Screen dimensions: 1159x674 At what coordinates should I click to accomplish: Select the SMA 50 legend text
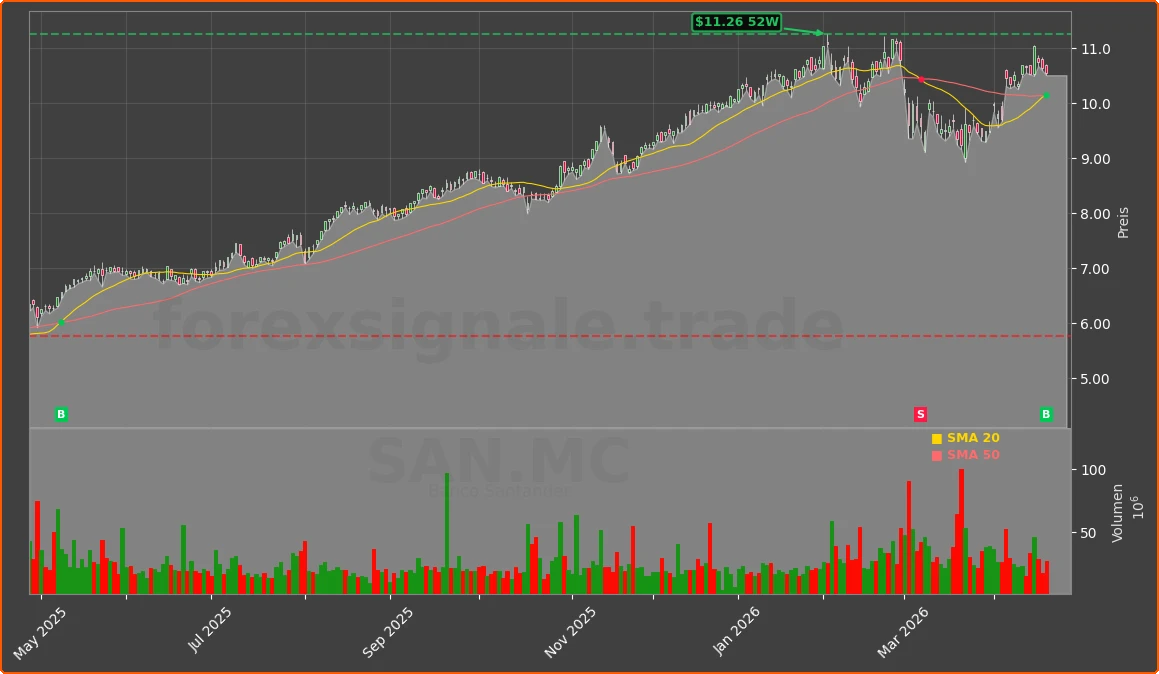pos(973,455)
